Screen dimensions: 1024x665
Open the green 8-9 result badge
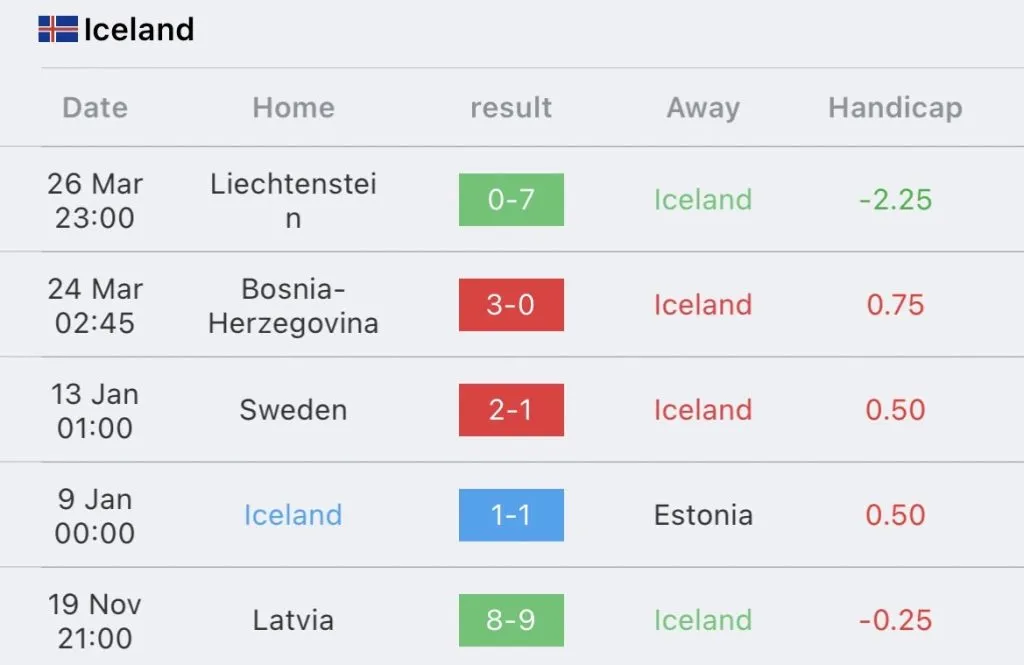click(x=511, y=620)
